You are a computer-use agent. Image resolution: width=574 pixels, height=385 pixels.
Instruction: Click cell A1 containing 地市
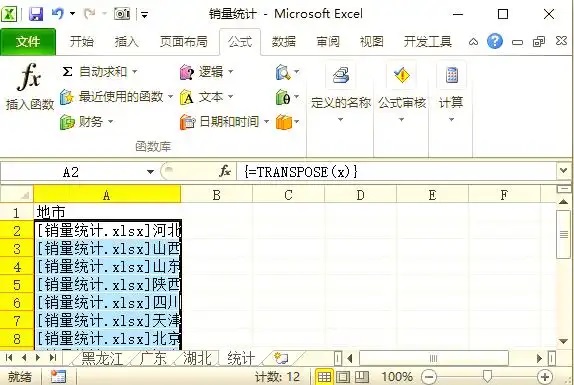(x=107, y=212)
